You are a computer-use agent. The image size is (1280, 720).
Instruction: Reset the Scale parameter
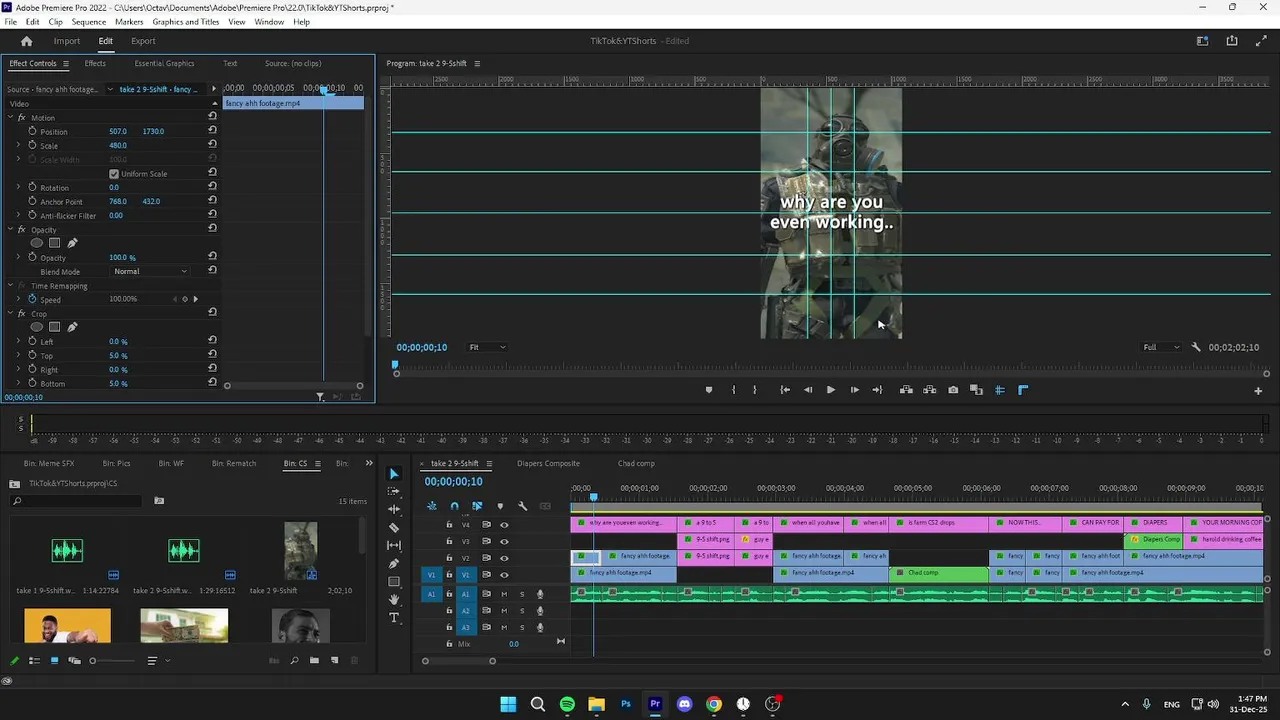click(212, 145)
